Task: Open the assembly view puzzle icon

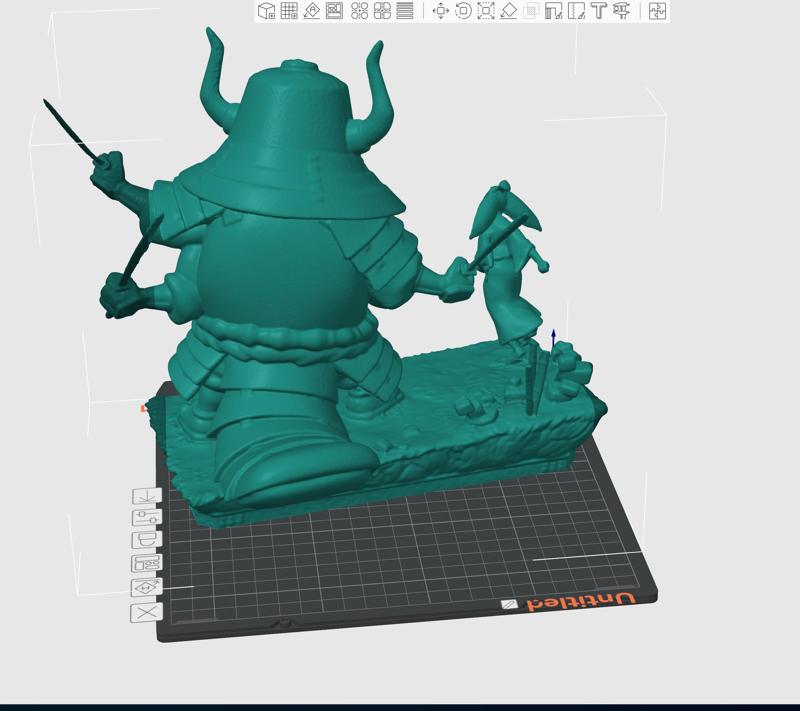Action: point(658,12)
